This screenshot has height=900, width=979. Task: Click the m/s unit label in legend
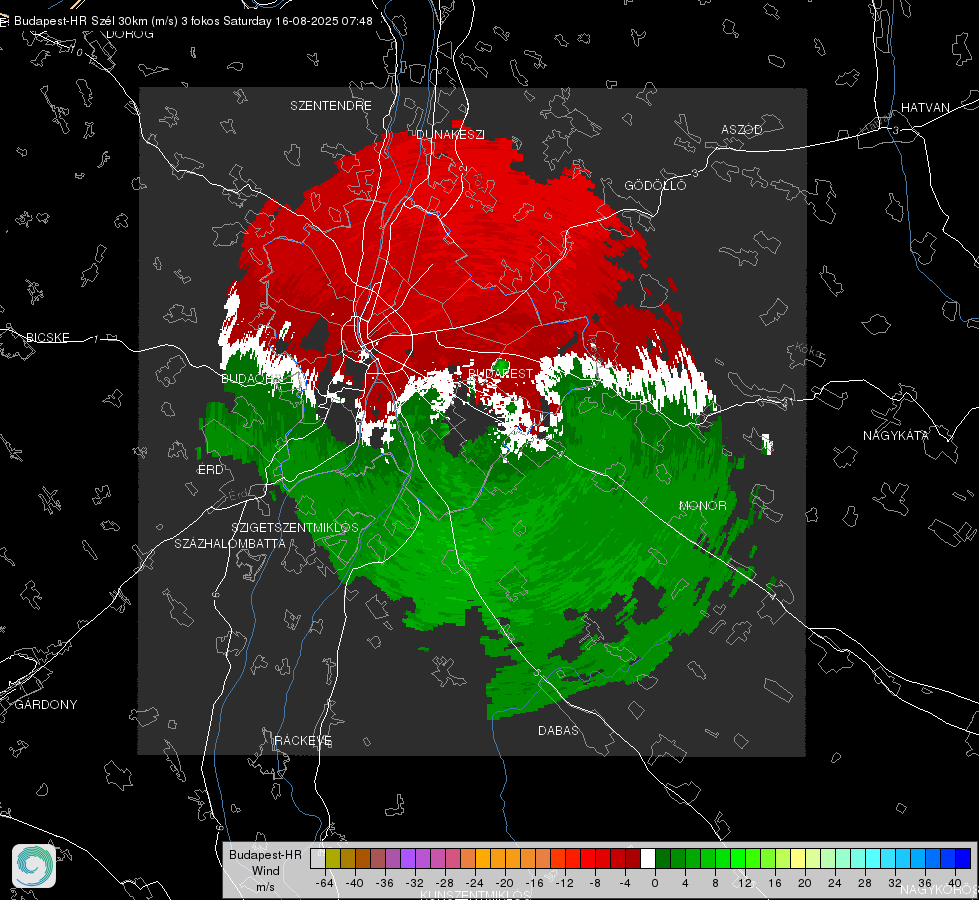[x=265, y=887]
